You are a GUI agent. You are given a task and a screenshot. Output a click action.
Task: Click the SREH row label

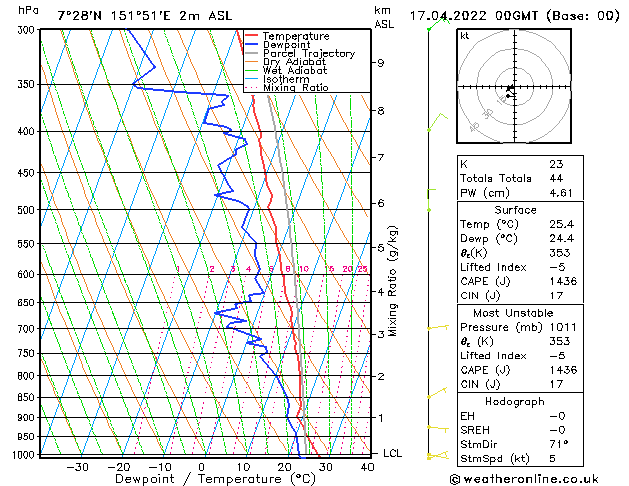click(x=475, y=430)
